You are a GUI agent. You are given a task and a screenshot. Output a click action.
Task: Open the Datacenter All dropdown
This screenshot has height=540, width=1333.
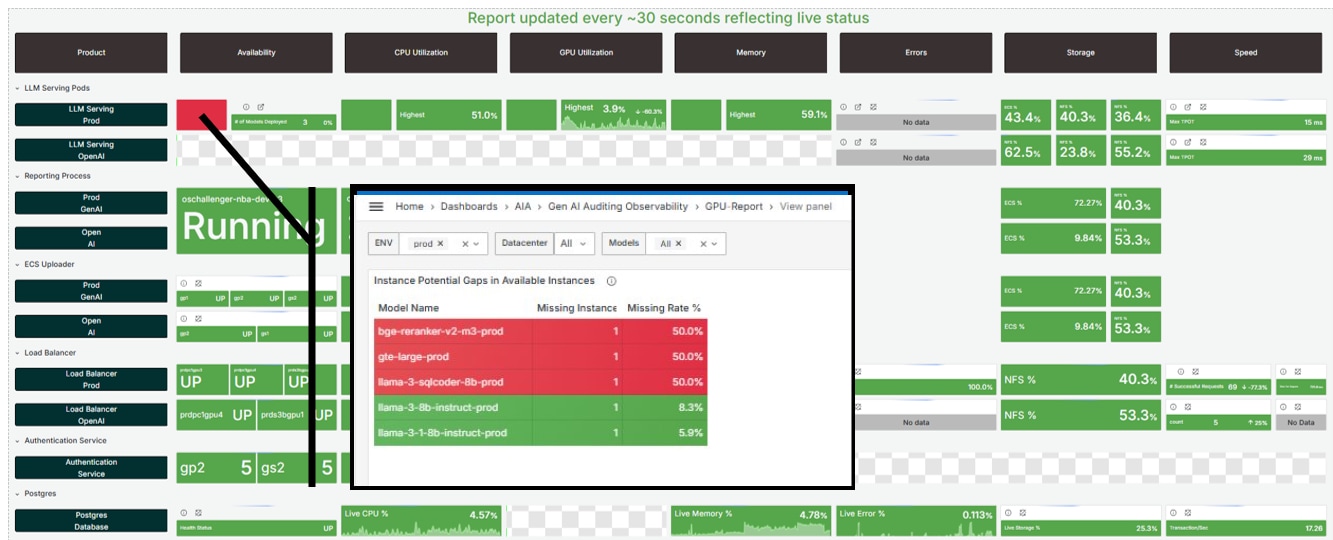point(574,244)
